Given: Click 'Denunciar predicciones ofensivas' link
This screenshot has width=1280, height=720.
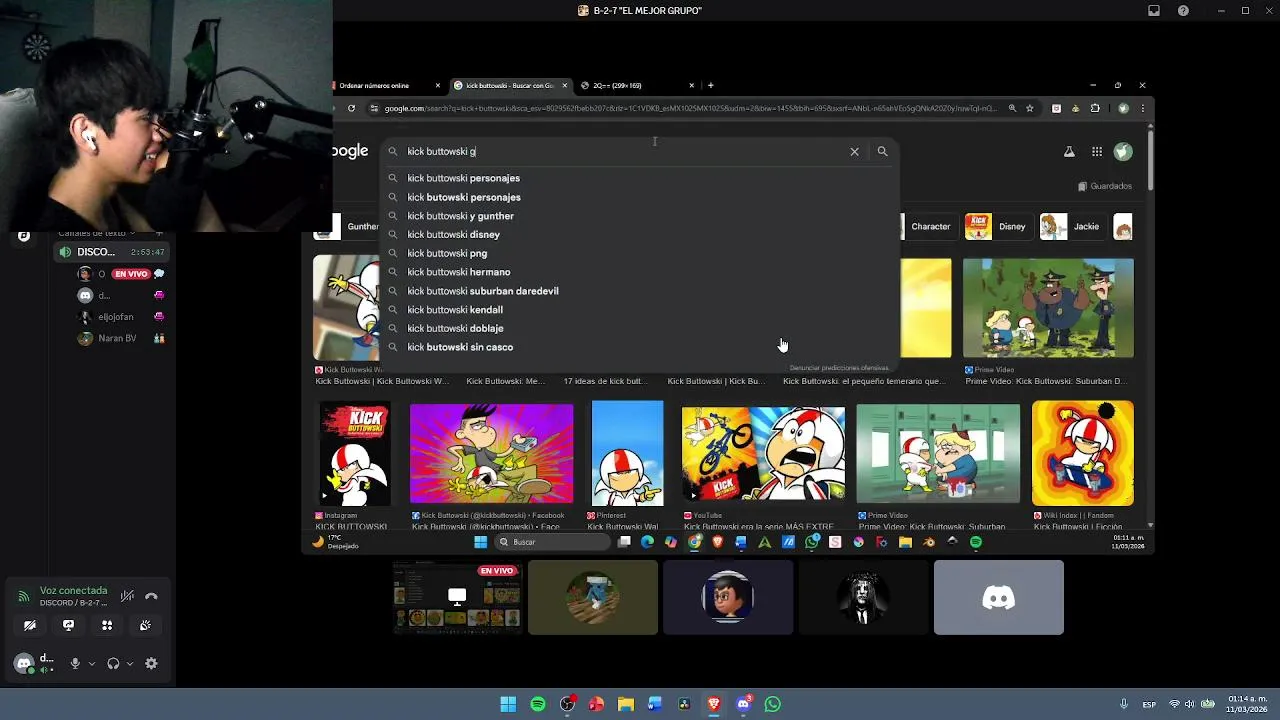Looking at the screenshot, I should (839, 368).
